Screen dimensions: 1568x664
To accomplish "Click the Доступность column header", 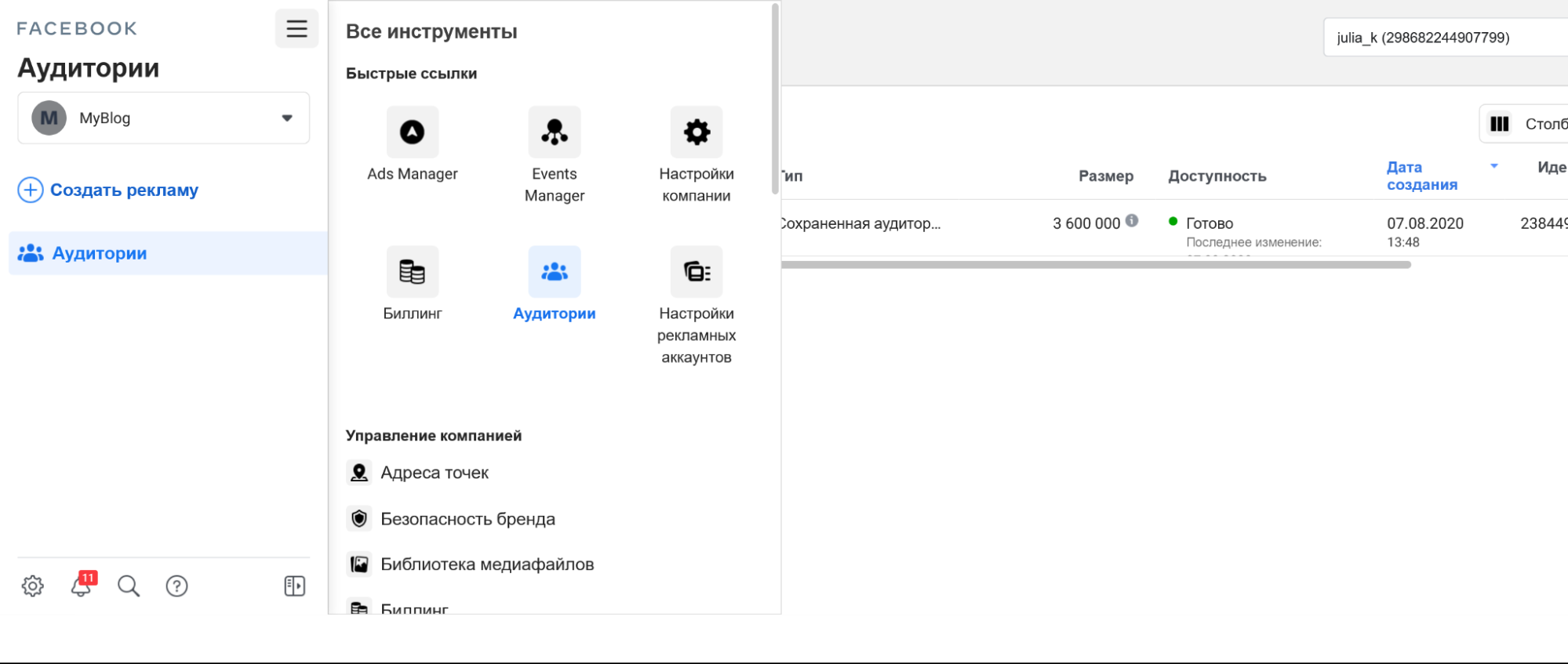I will point(1217,176).
